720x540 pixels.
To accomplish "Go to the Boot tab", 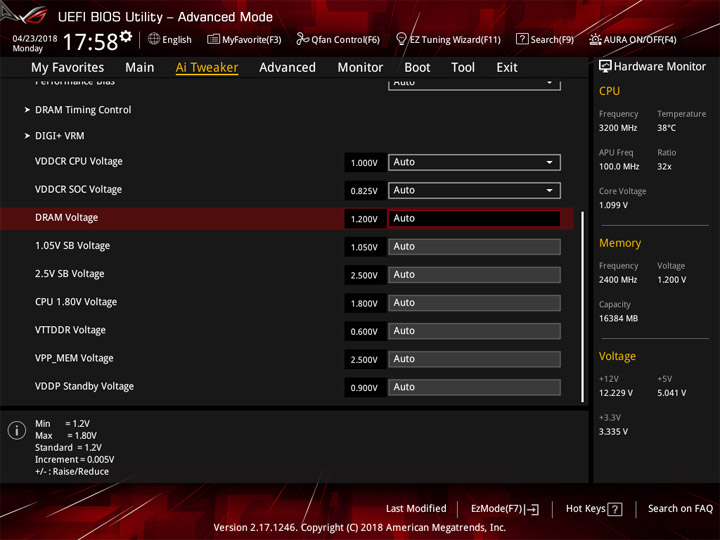I will pyautogui.click(x=417, y=68).
